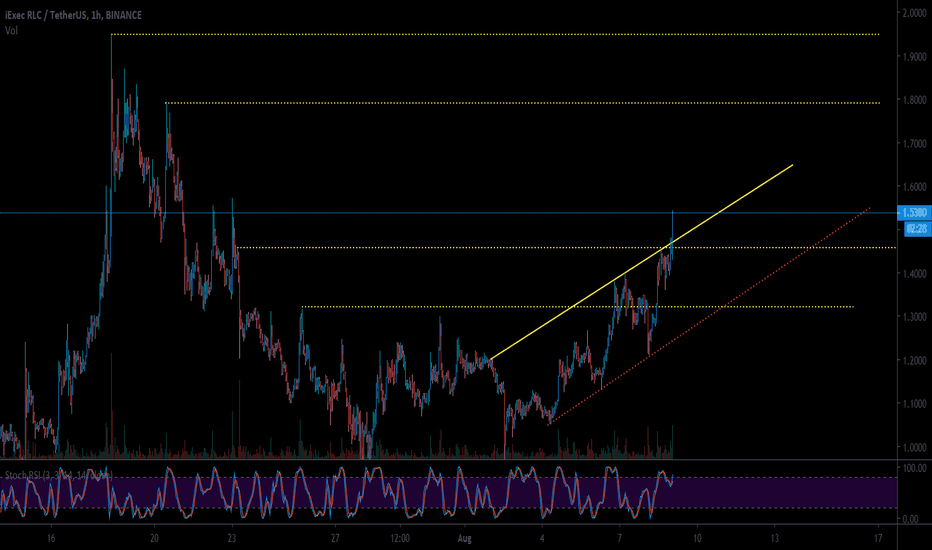Click the 1.4000 price axis label
This screenshot has width=932, height=550.
pyautogui.click(x=914, y=274)
